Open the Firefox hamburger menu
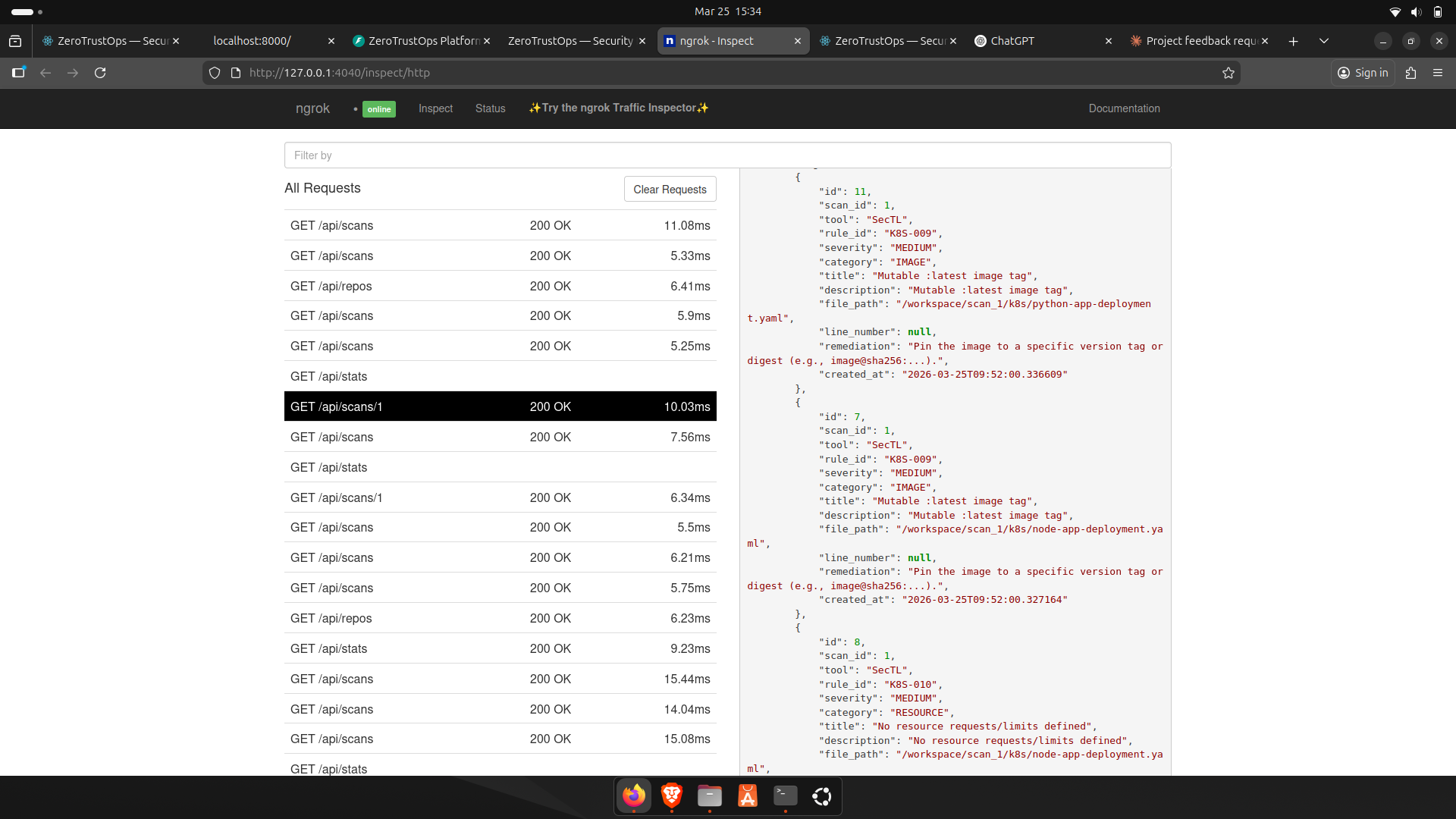This screenshot has height=819, width=1456. tap(1438, 73)
